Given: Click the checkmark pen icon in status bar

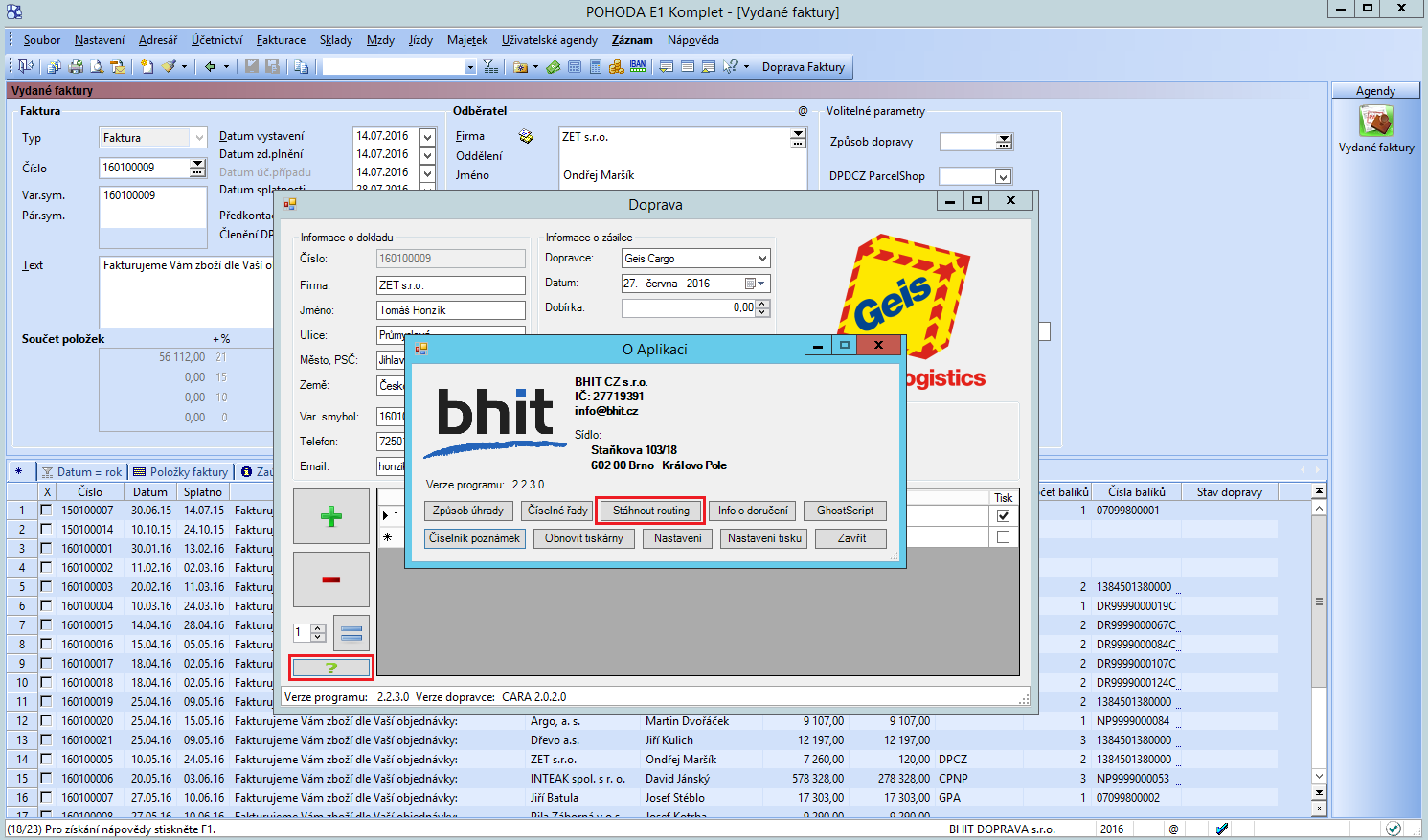Looking at the screenshot, I should pyautogui.click(x=1222, y=829).
